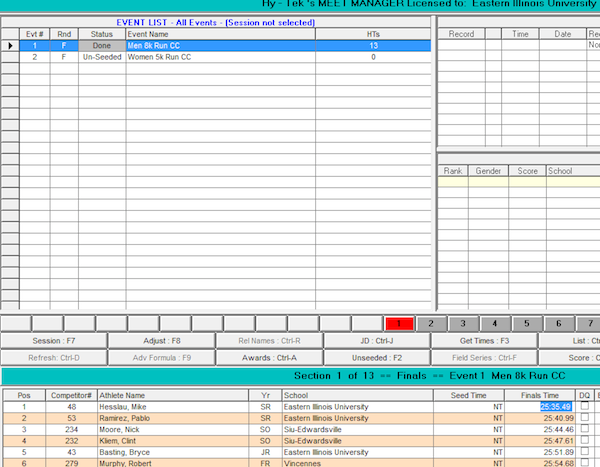
Task: Toggle DQ checkbox for Moore, Nick
Action: click(584, 428)
